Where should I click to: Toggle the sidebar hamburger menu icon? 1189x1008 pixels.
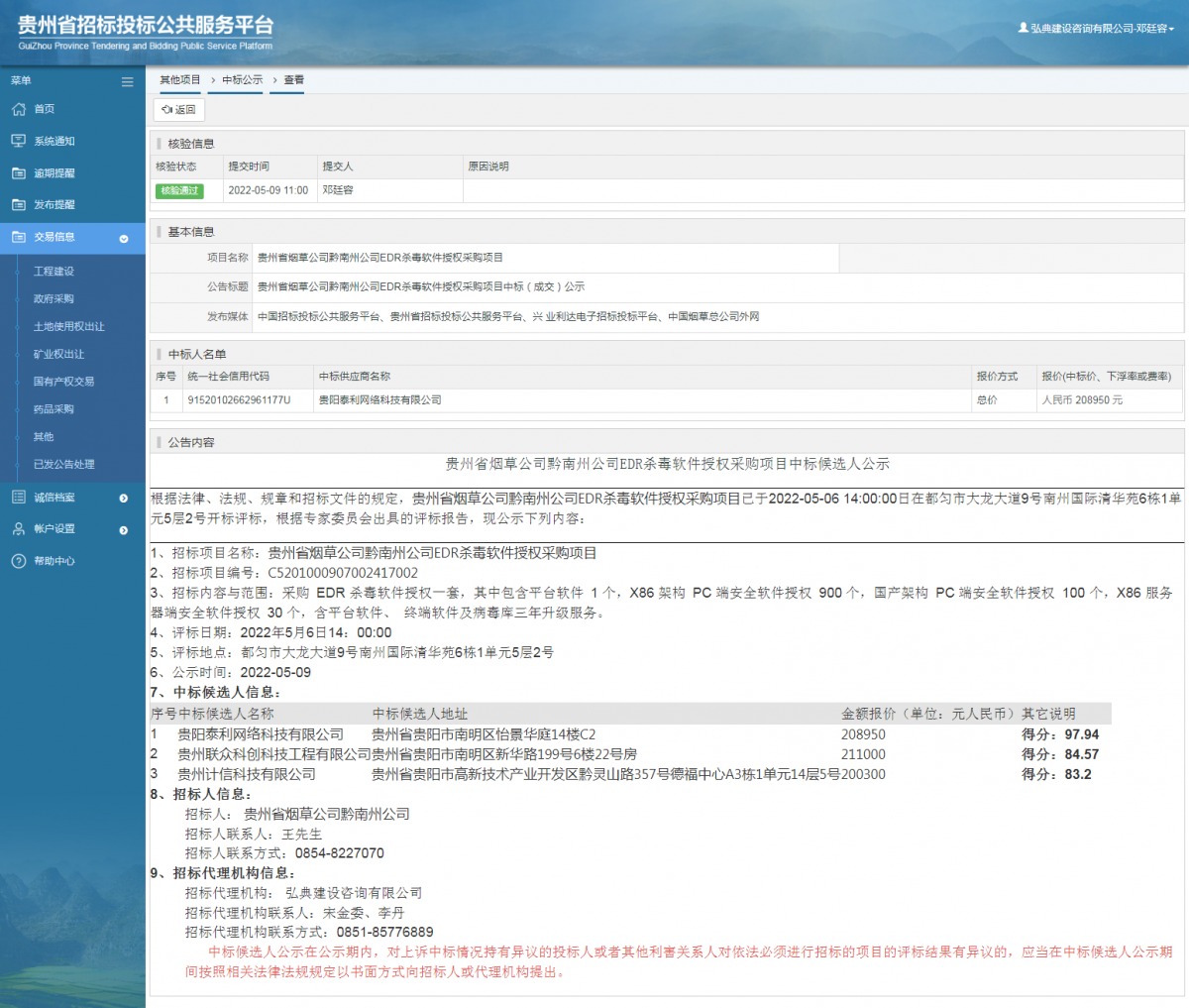click(x=127, y=81)
